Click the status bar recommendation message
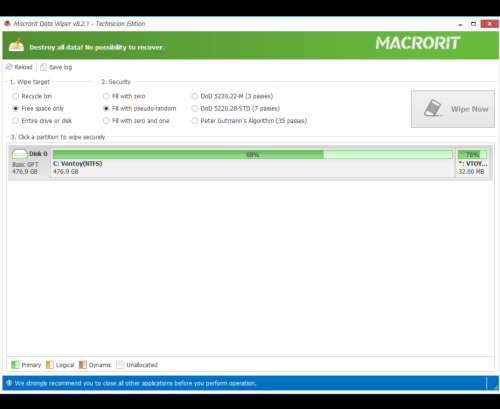This screenshot has height=409, width=500. point(135,383)
